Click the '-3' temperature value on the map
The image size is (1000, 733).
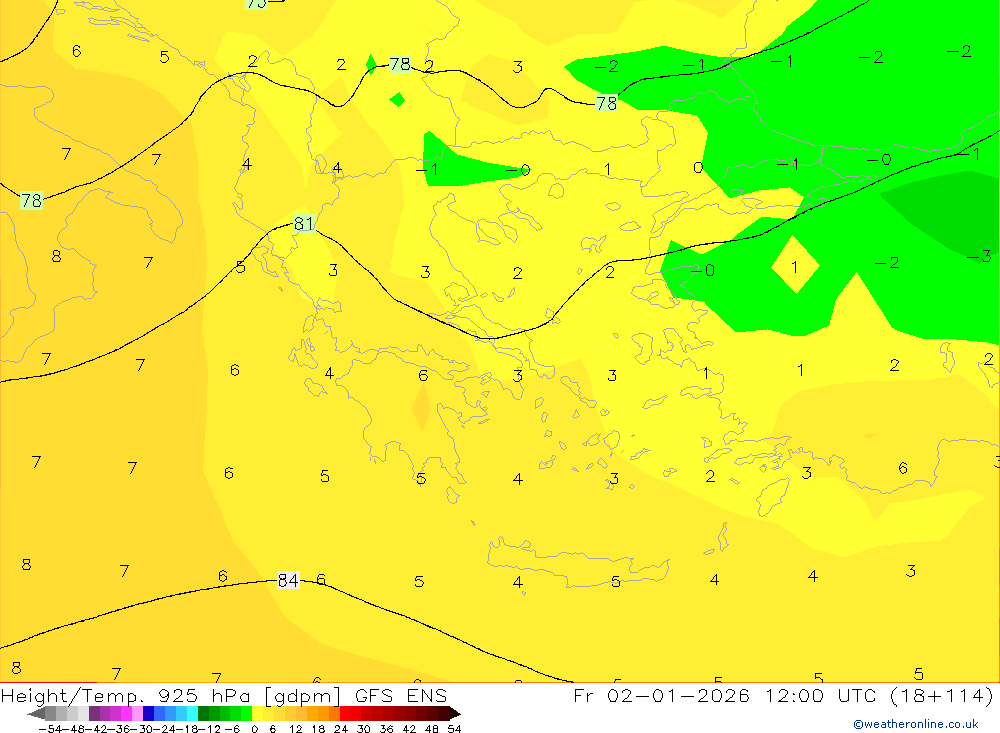[x=980, y=257]
